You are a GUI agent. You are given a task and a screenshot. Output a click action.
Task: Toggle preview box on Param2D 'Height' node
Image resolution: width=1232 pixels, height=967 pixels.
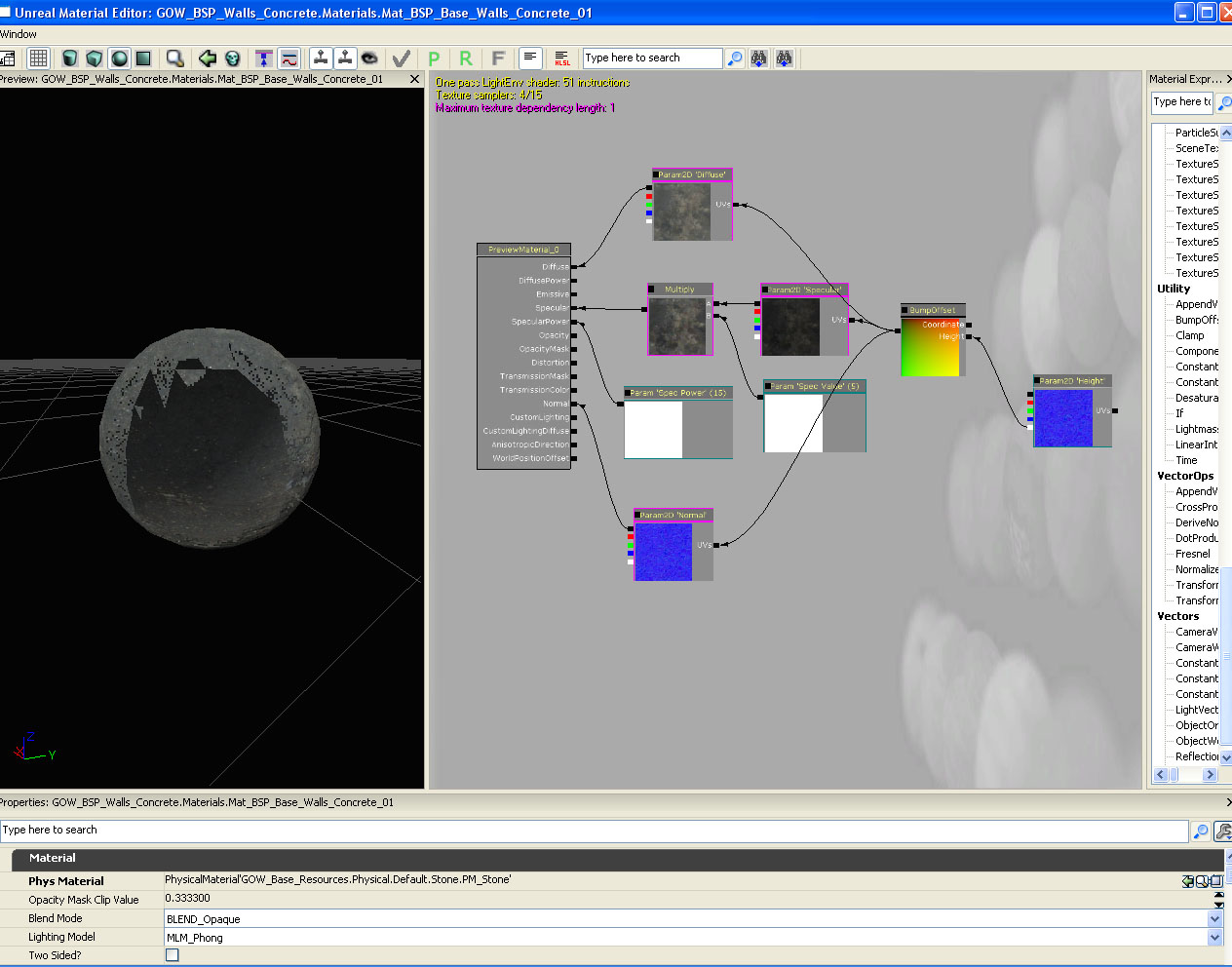[x=1037, y=381]
